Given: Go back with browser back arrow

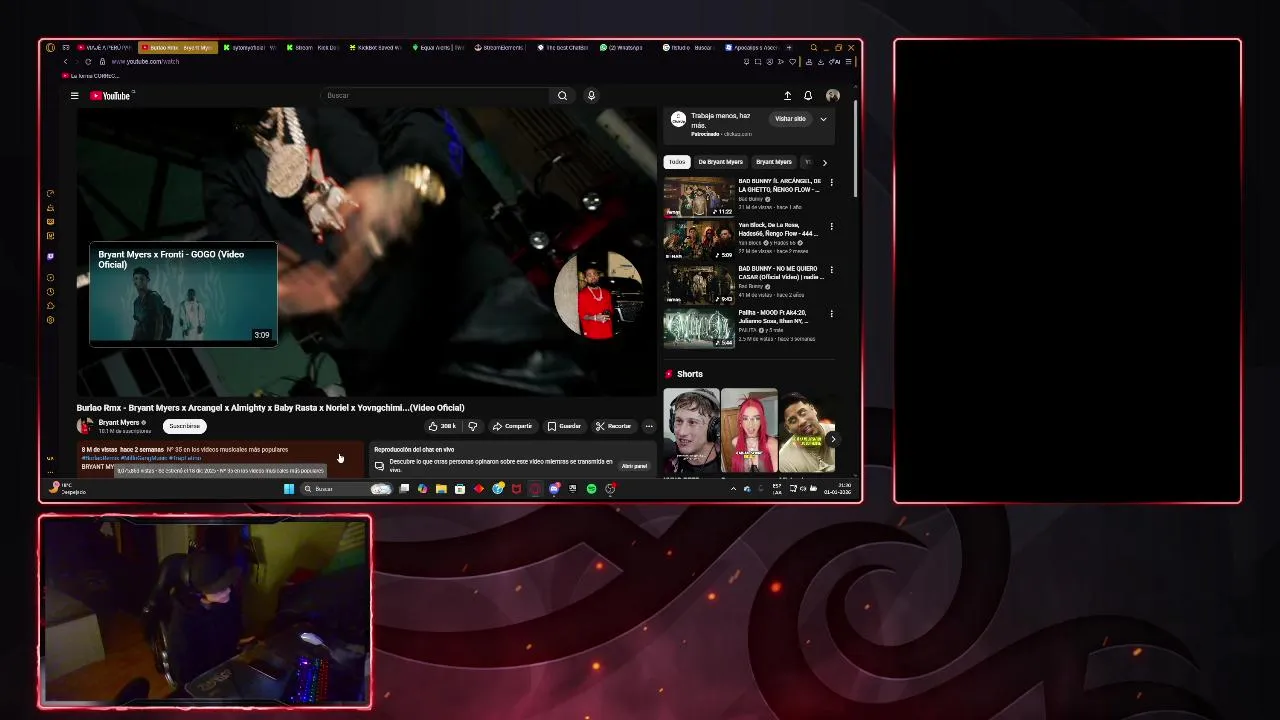Looking at the screenshot, I should 66,62.
